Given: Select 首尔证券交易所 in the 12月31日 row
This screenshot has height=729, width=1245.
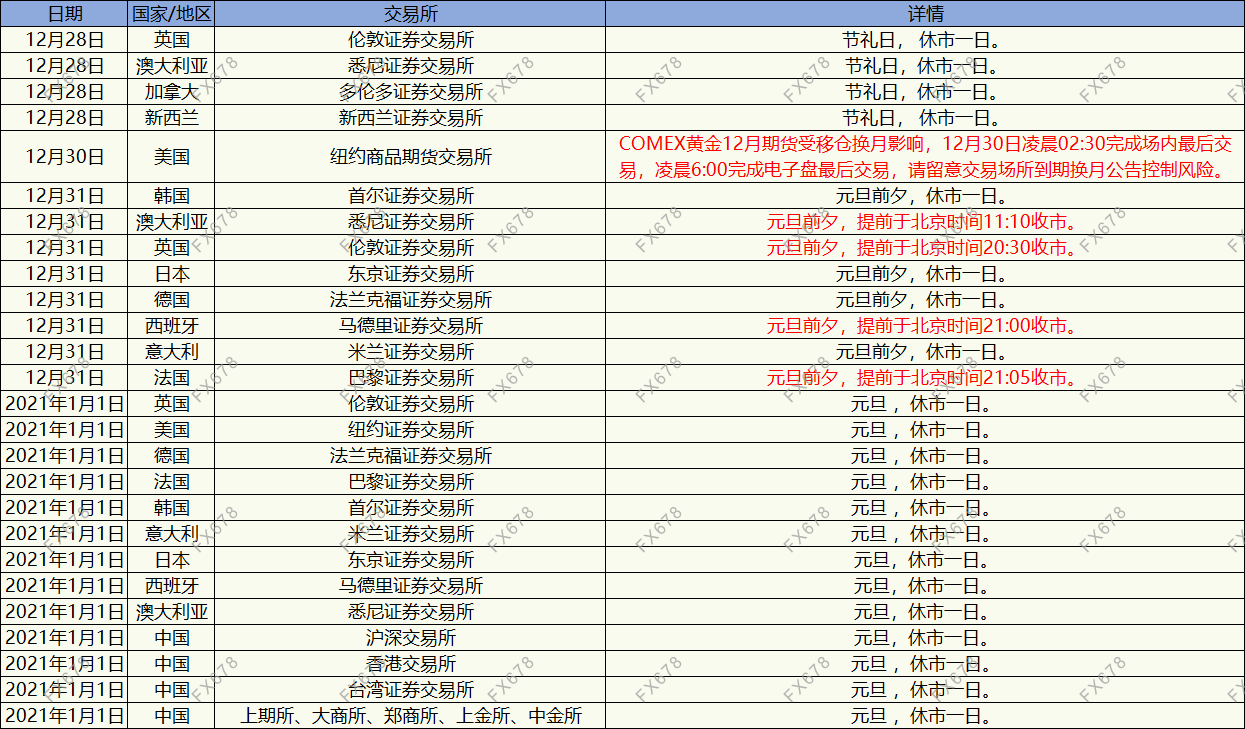Looking at the screenshot, I should click(x=410, y=196).
